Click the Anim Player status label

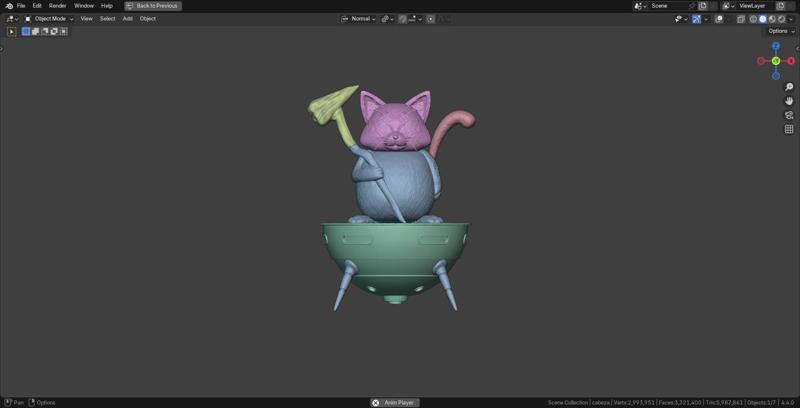pos(399,403)
